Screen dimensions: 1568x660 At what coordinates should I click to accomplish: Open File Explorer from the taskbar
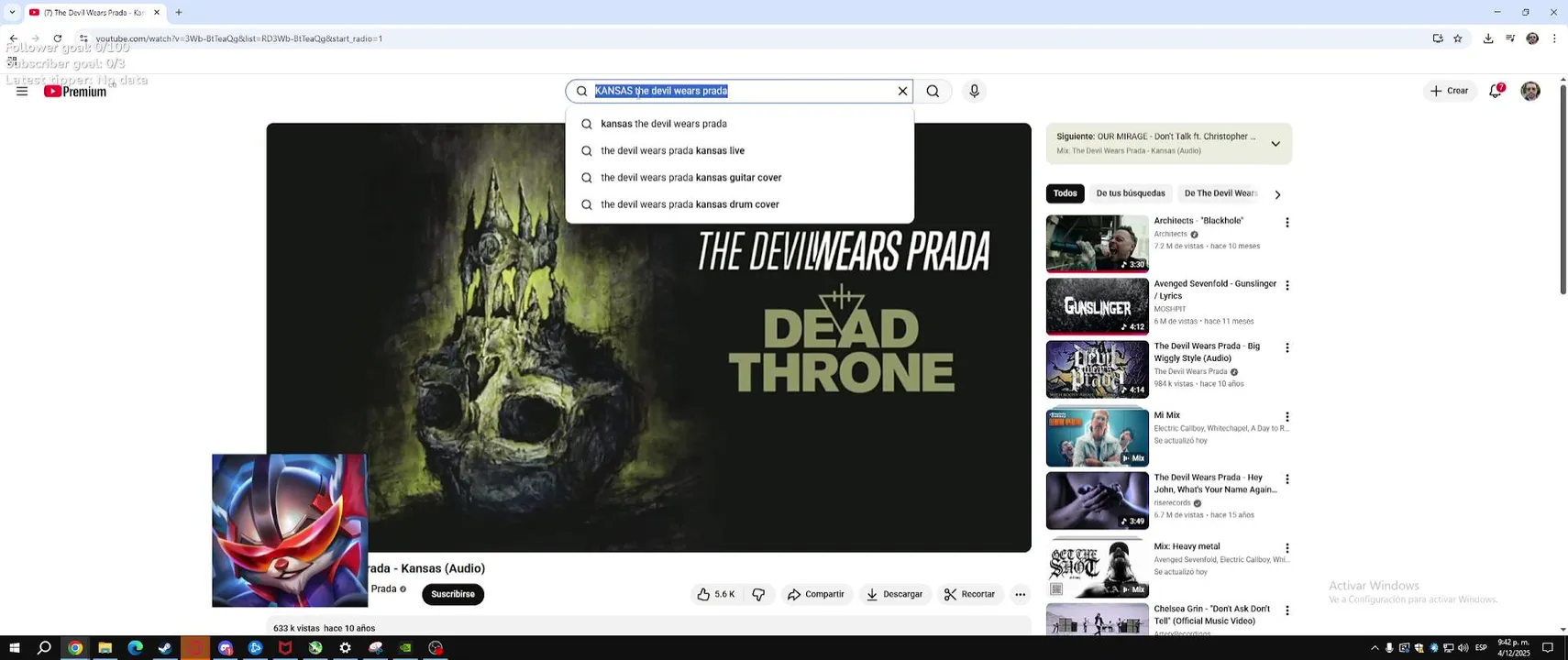pyautogui.click(x=105, y=648)
